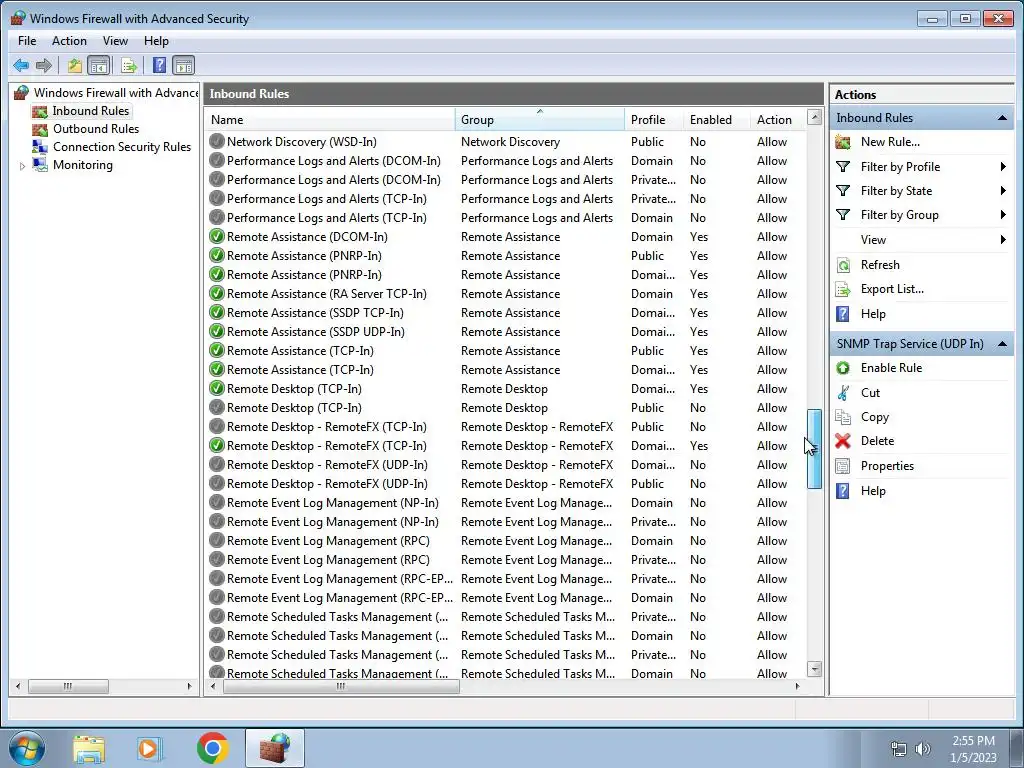
Task: Sort by the Group column header
Action: point(539,120)
